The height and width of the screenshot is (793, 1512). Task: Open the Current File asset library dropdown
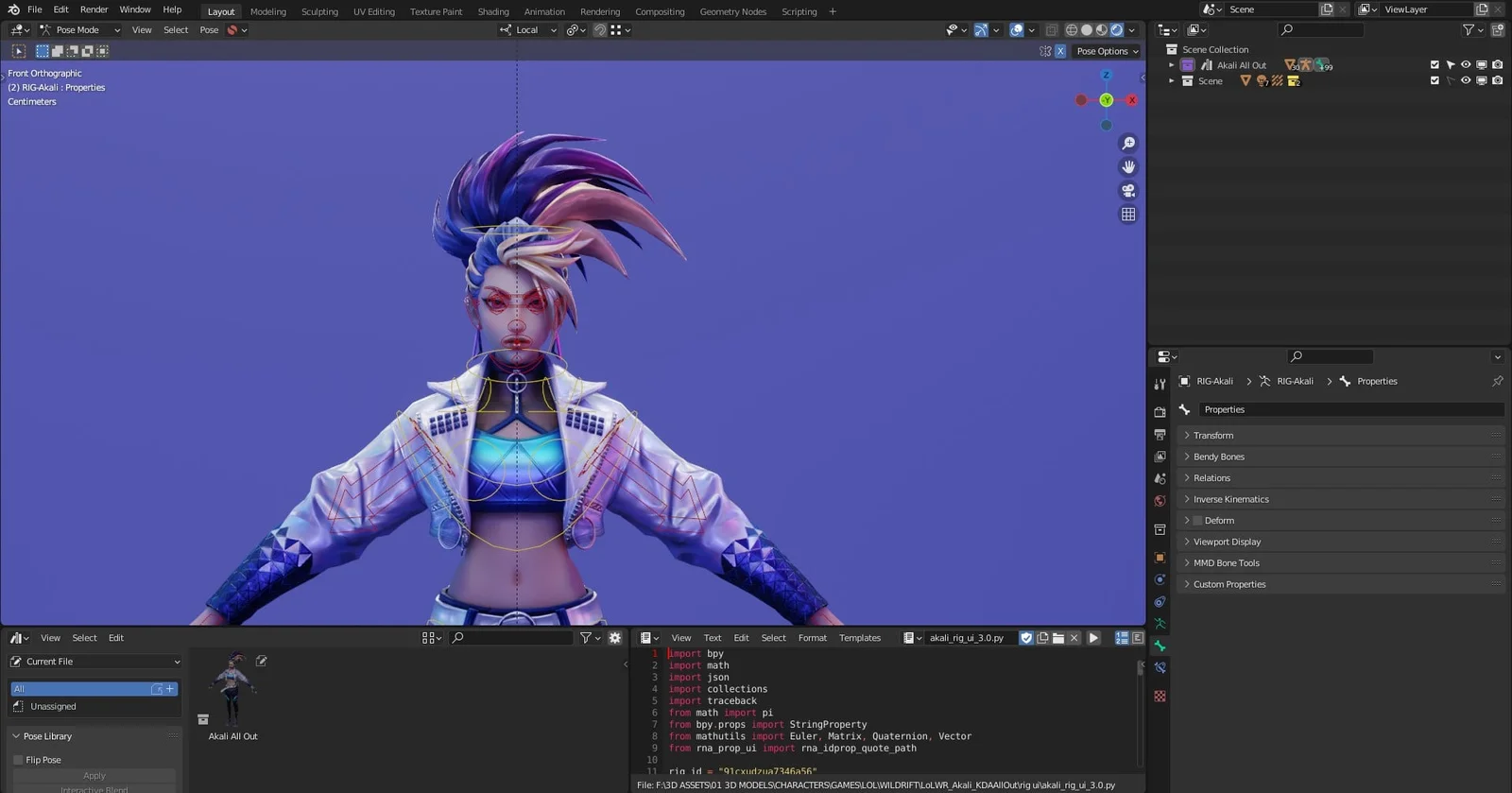pos(94,662)
